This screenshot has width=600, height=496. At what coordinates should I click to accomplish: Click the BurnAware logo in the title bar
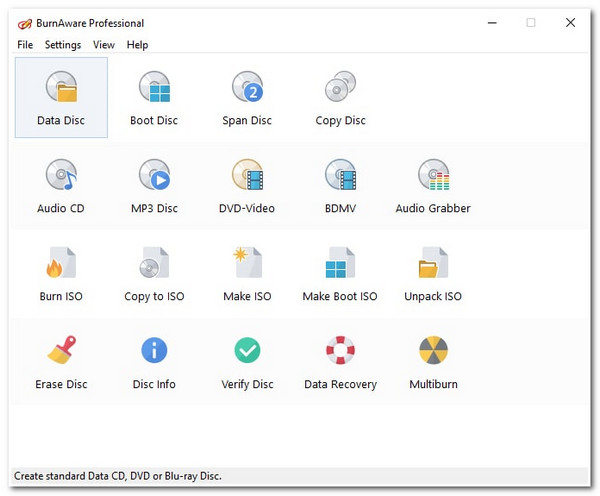pos(25,24)
